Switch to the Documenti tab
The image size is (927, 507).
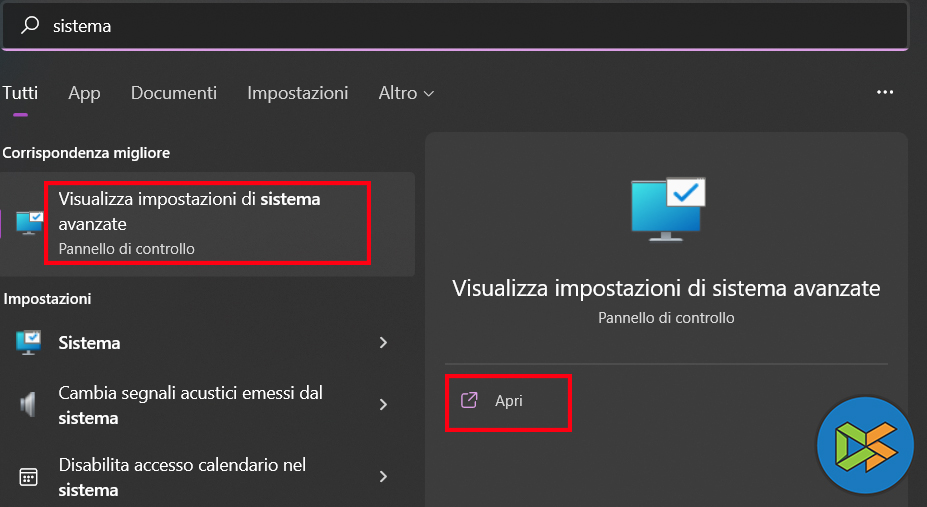[x=173, y=93]
